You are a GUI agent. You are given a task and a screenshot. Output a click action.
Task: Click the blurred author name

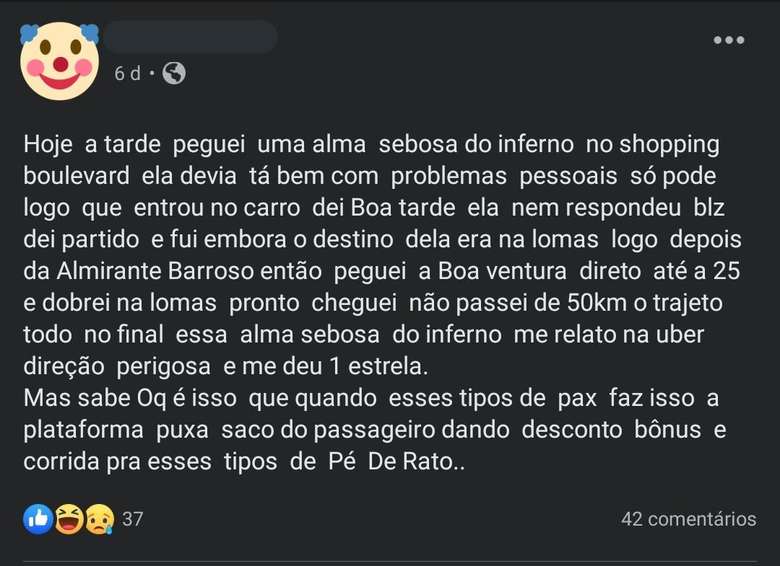click(190, 38)
